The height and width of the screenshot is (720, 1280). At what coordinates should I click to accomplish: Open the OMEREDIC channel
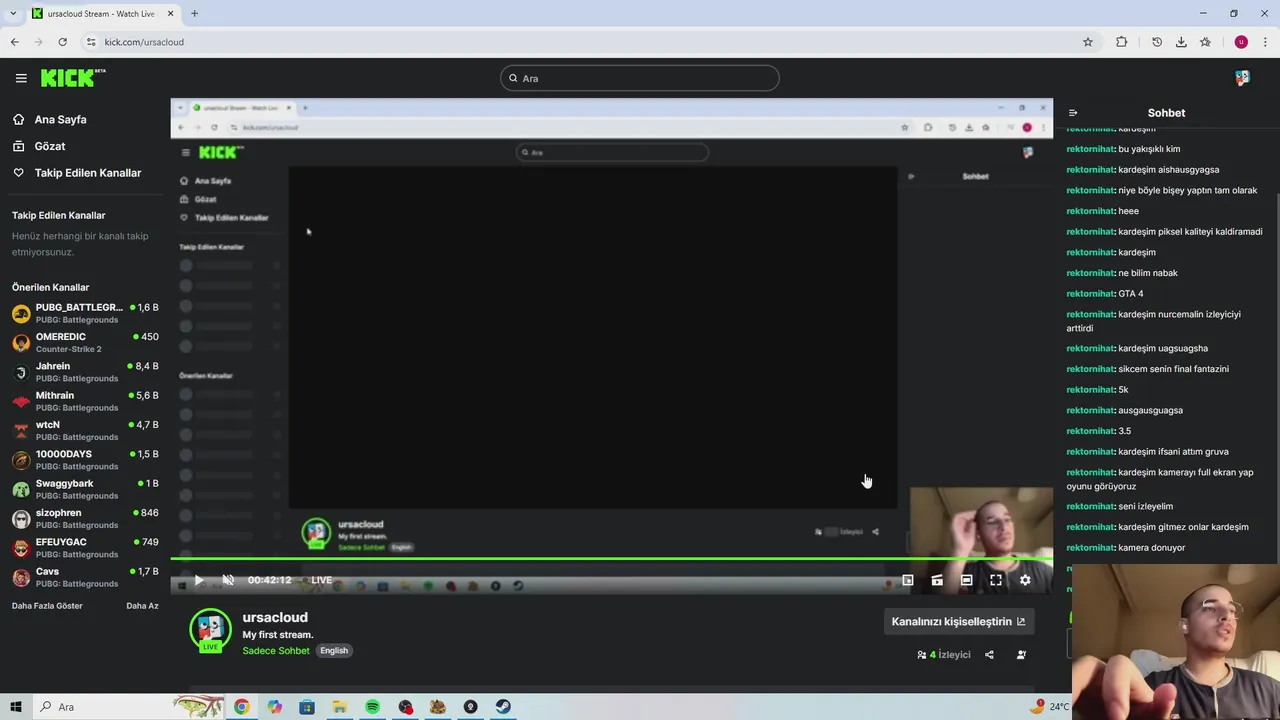(x=85, y=343)
